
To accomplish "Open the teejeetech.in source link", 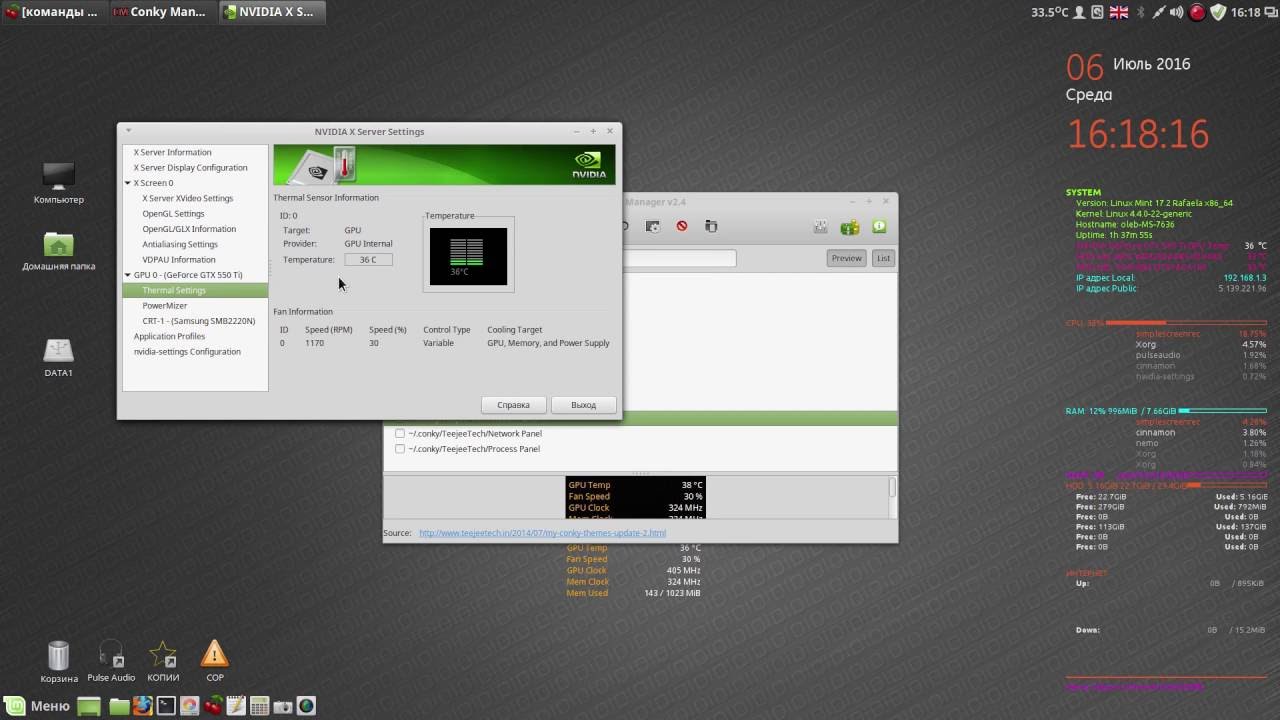I will tap(542, 533).
